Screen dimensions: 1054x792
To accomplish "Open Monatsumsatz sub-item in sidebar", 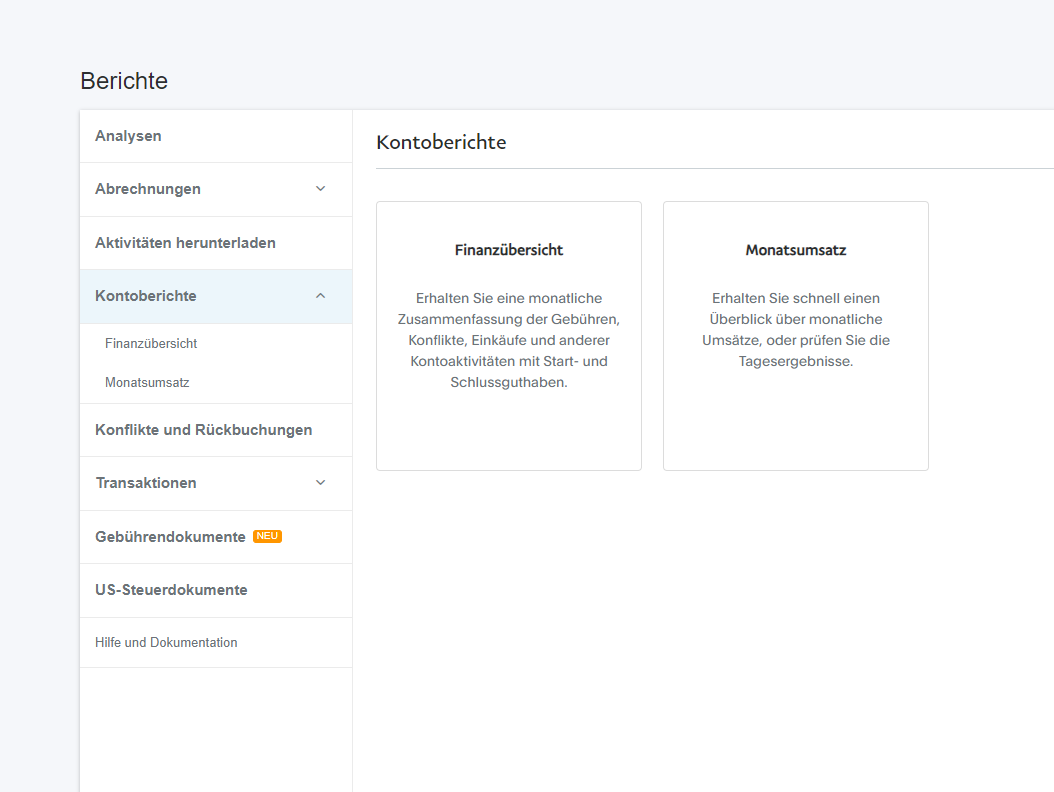I will 147,382.
